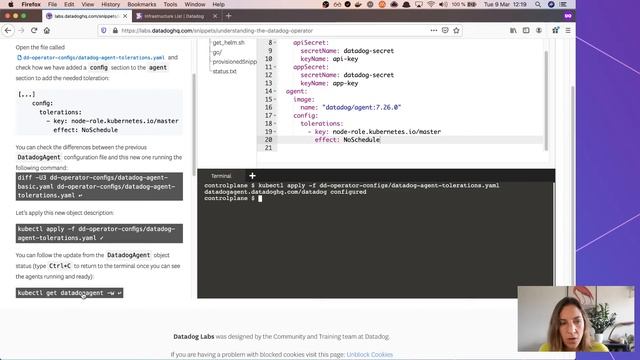Add a new terminal tab
This screenshot has width=640, height=360.
point(252,176)
